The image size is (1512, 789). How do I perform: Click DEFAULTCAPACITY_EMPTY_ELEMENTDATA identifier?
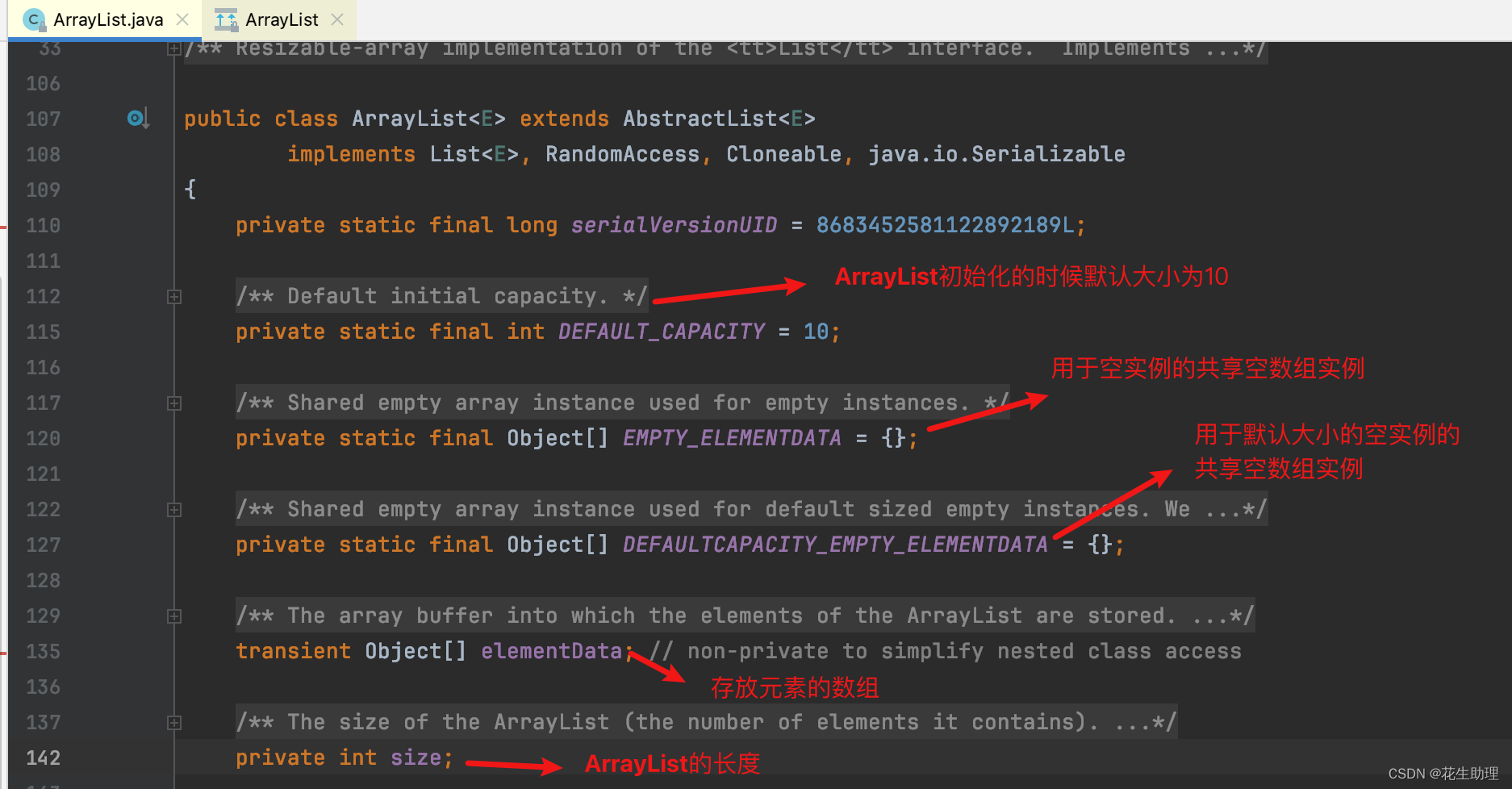[x=835, y=545]
